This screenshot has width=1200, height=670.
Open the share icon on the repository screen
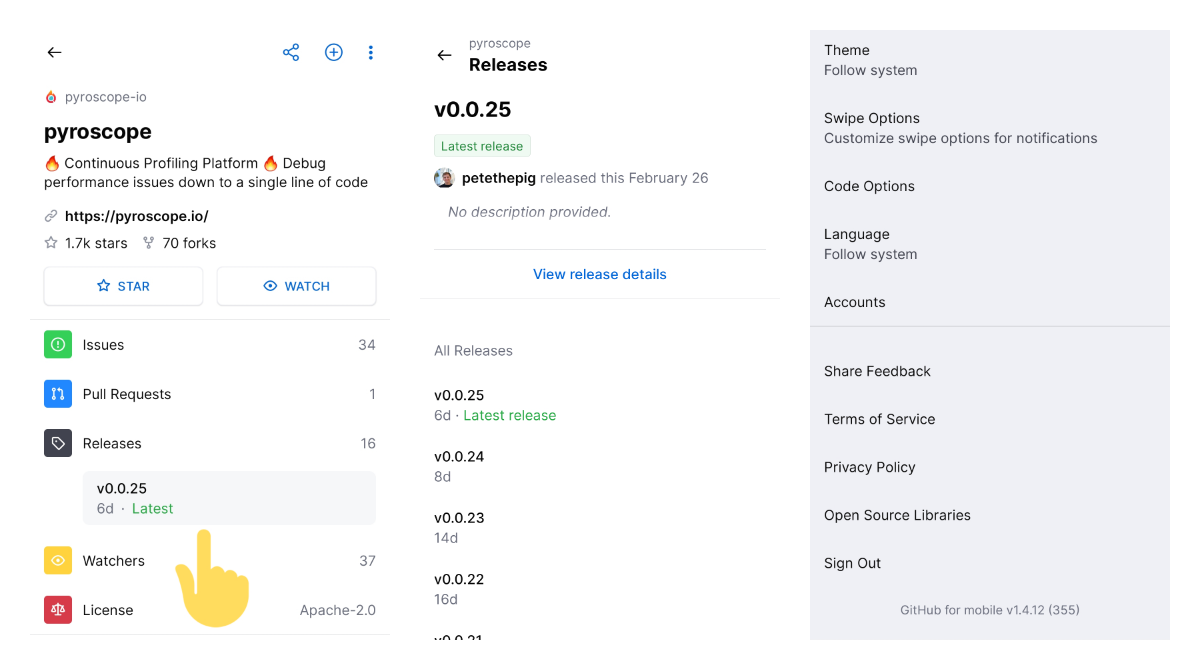291,52
